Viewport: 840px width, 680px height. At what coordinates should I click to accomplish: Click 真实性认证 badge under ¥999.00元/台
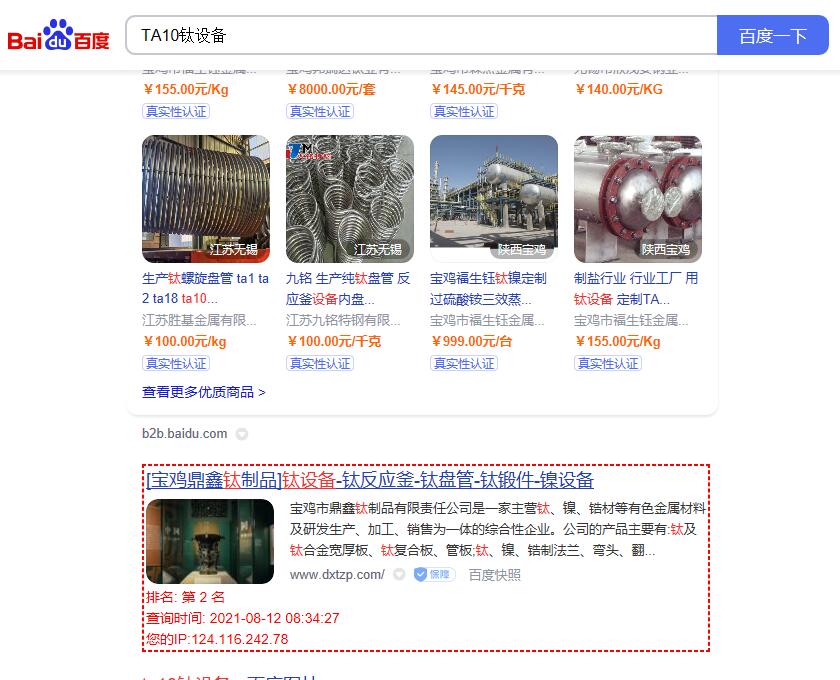pos(464,364)
